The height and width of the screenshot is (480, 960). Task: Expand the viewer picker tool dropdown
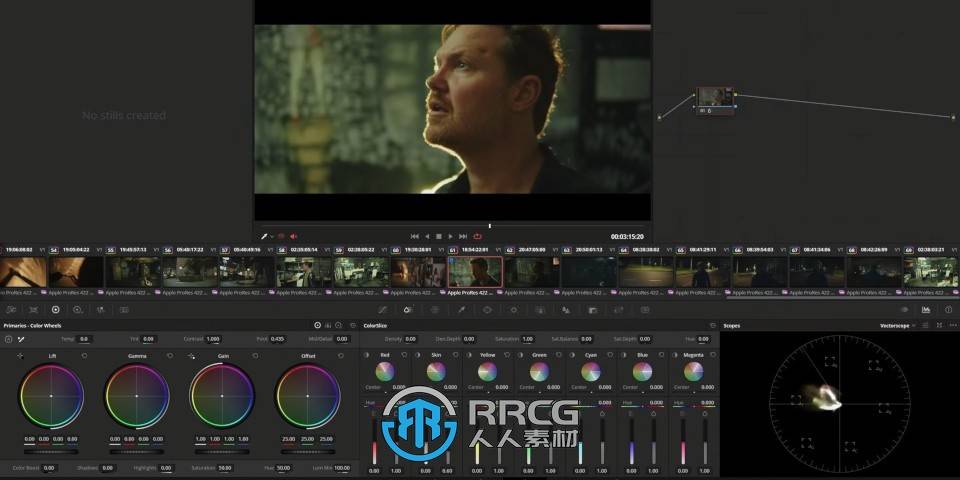tap(271, 236)
